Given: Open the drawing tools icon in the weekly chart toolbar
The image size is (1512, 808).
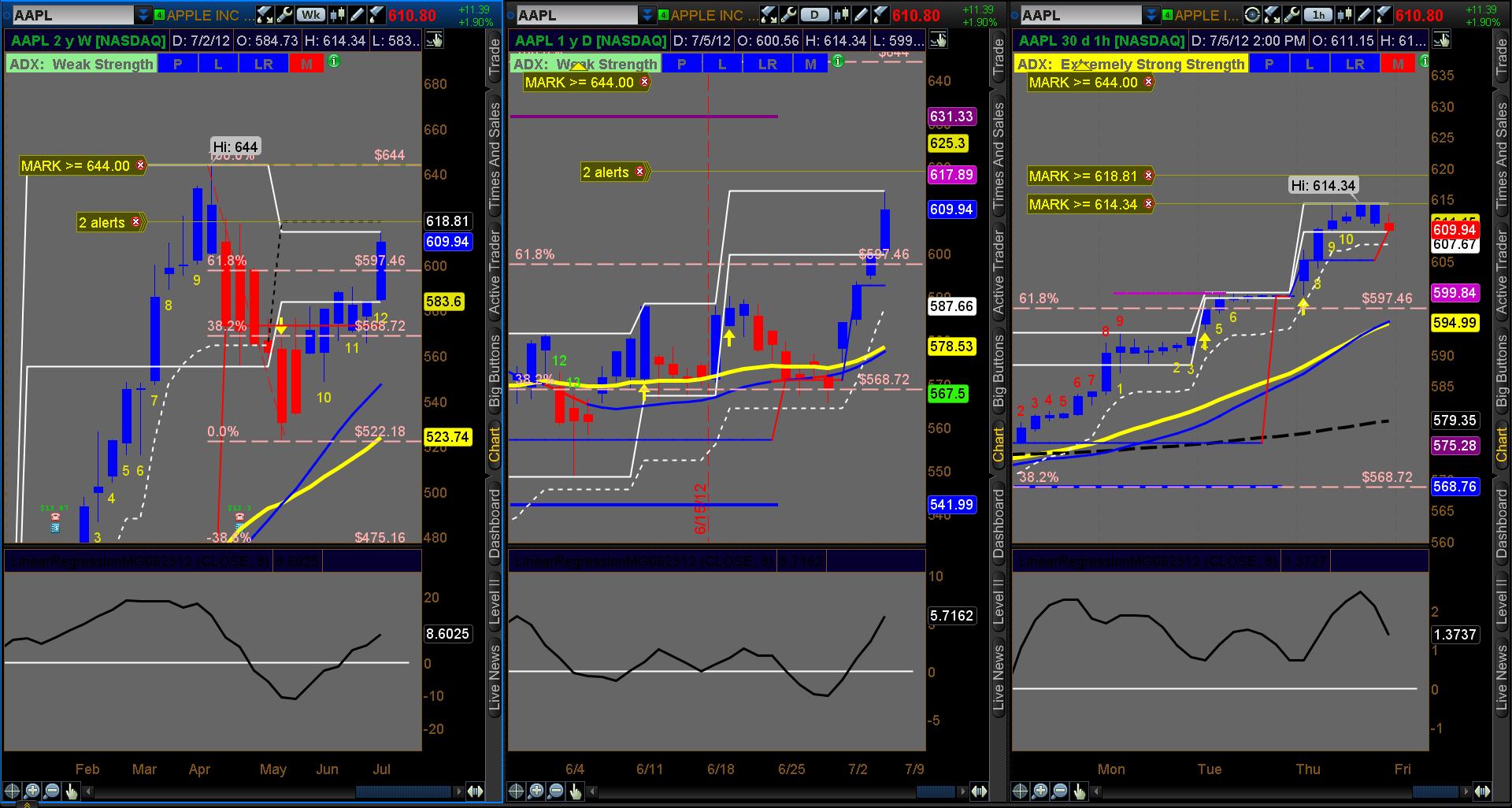Looking at the screenshot, I should coord(265,15).
